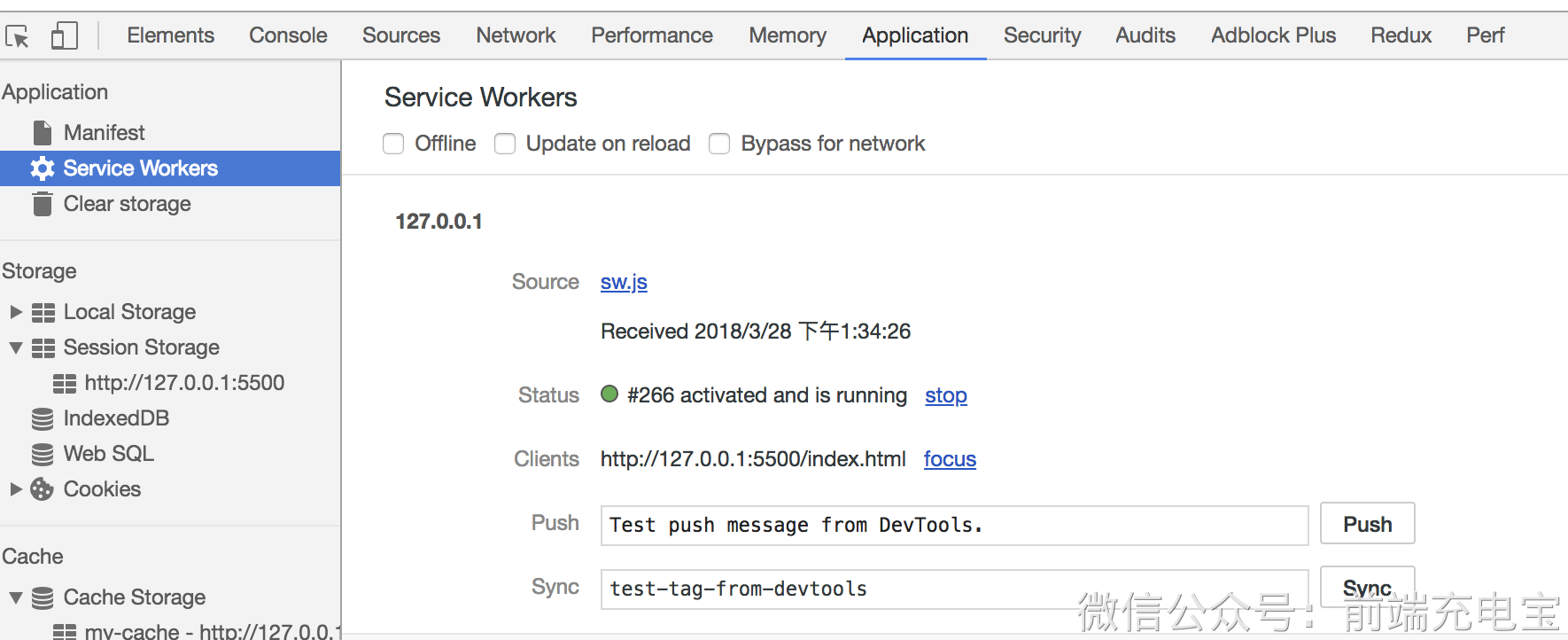The height and width of the screenshot is (640, 1568).
Task: Click the Service Workers panel heading
Action: (481, 98)
